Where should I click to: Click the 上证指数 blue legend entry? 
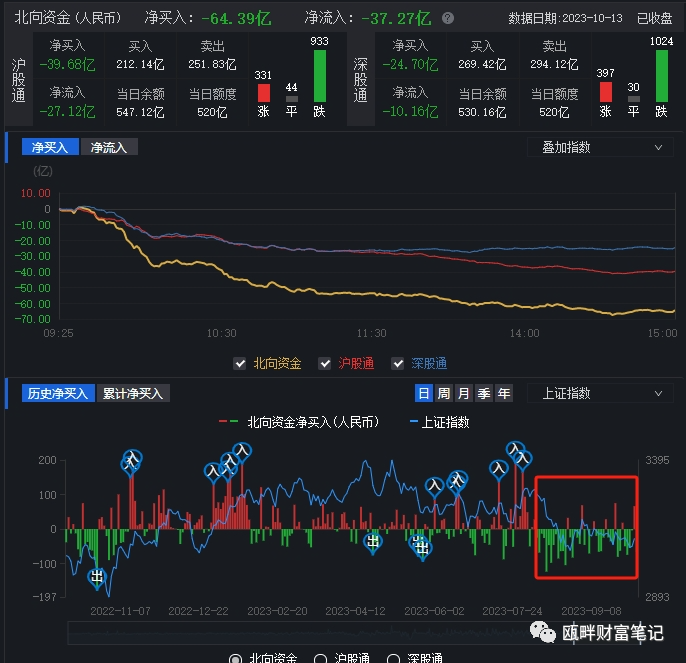pyautogui.click(x=440, y=422)
